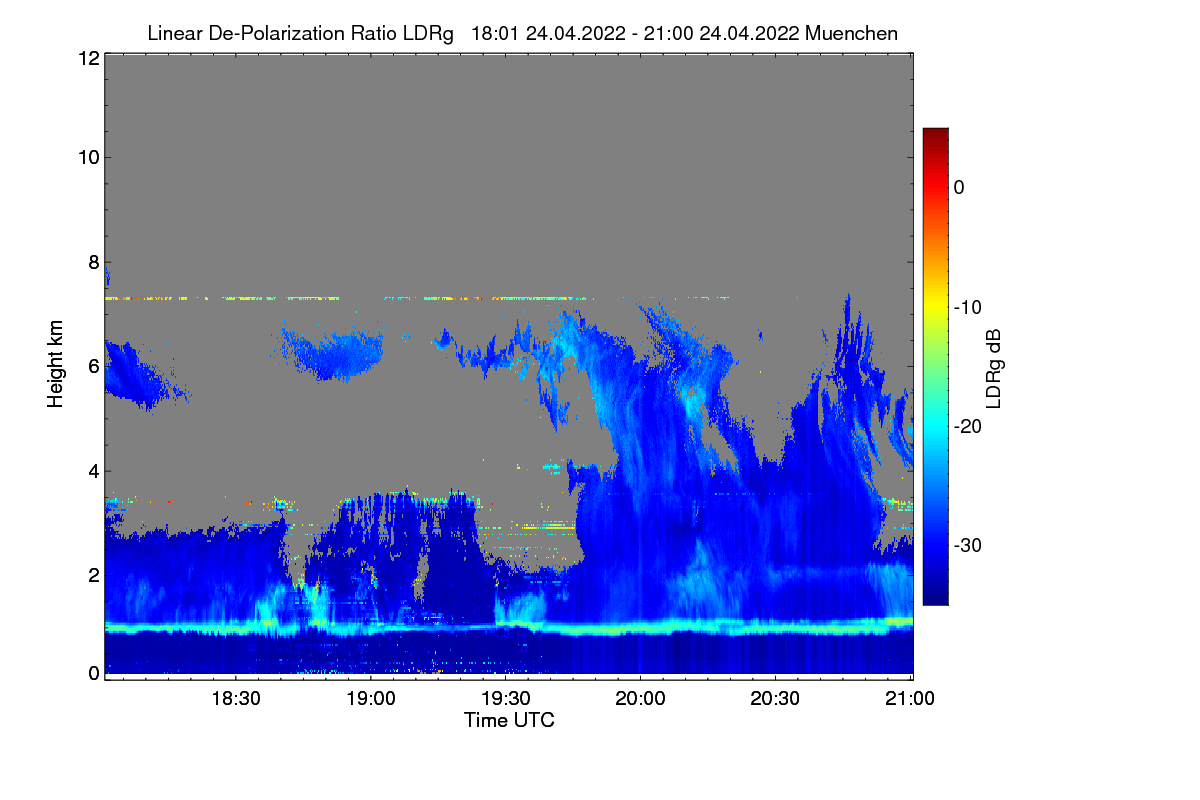Click colorbar tick label '0'
Screen dimensions: 1200x800
coord(959,187)
